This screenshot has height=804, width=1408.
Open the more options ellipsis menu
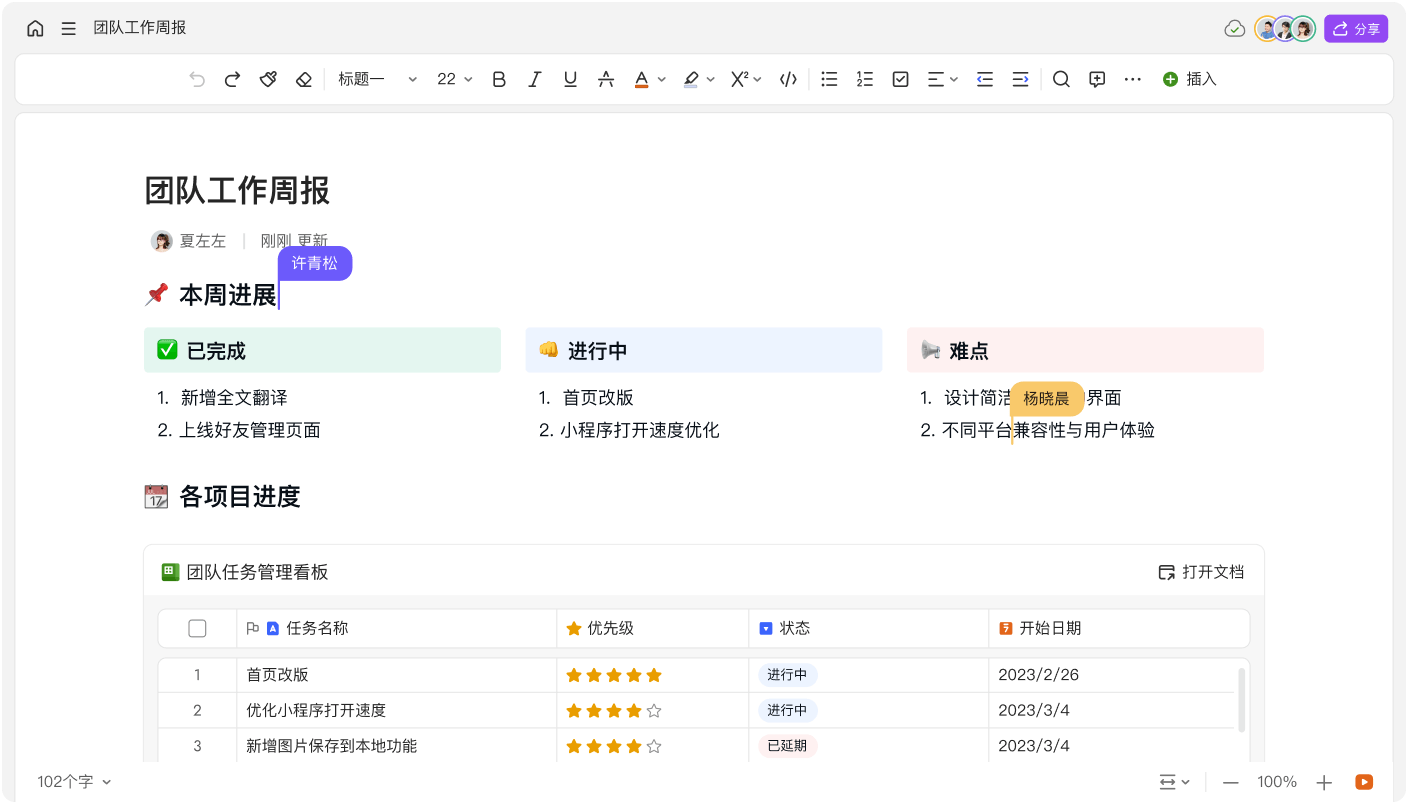tap(1132, 79)
